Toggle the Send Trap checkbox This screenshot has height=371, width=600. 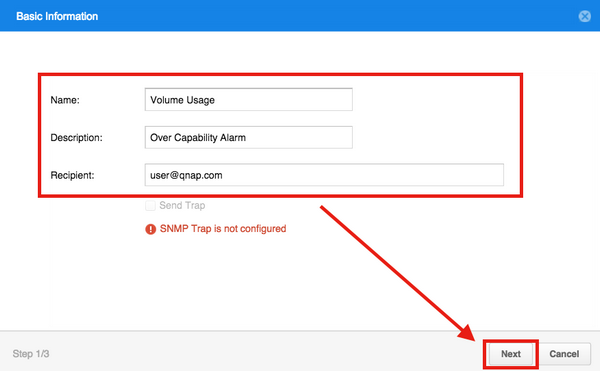click(150, 205)
